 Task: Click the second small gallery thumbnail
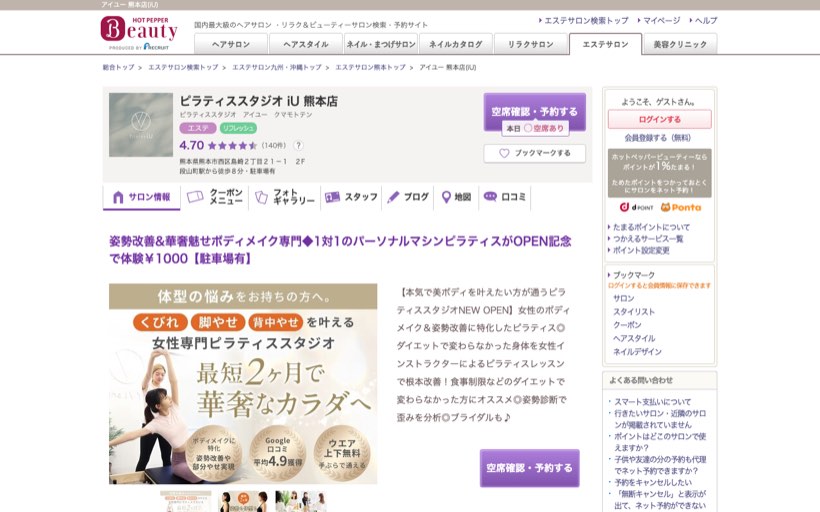[243, 501]
